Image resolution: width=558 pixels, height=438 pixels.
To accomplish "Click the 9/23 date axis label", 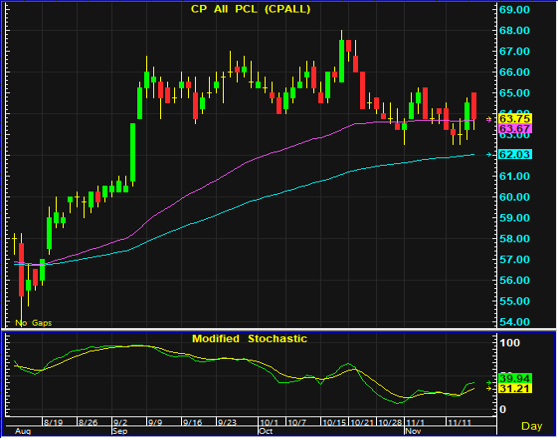I will [227, 423].
